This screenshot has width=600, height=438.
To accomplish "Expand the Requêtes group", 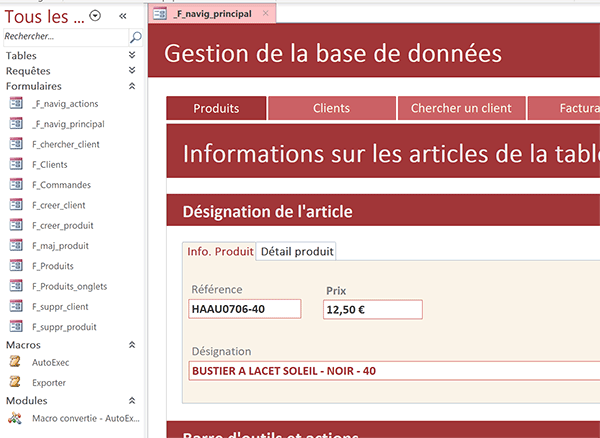I will [x=132, y=70].
